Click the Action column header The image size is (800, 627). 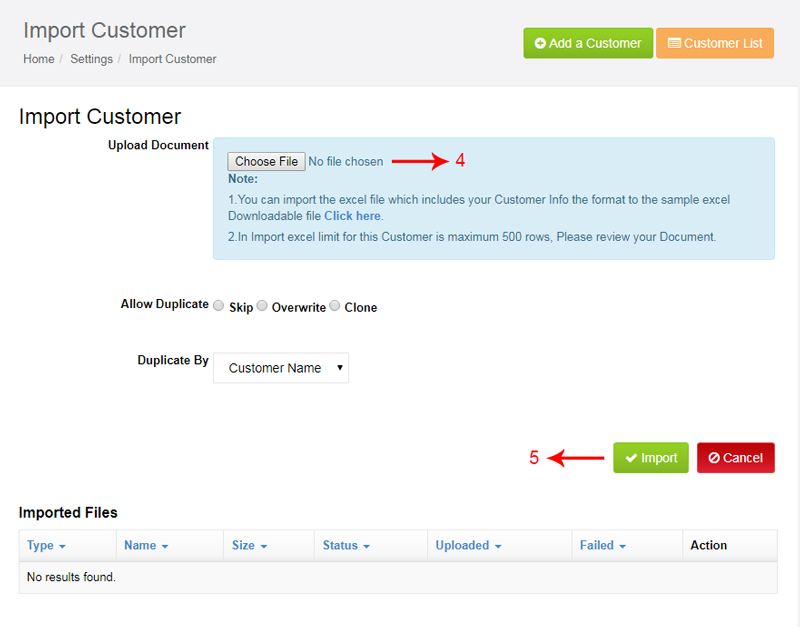click(708, 545)
